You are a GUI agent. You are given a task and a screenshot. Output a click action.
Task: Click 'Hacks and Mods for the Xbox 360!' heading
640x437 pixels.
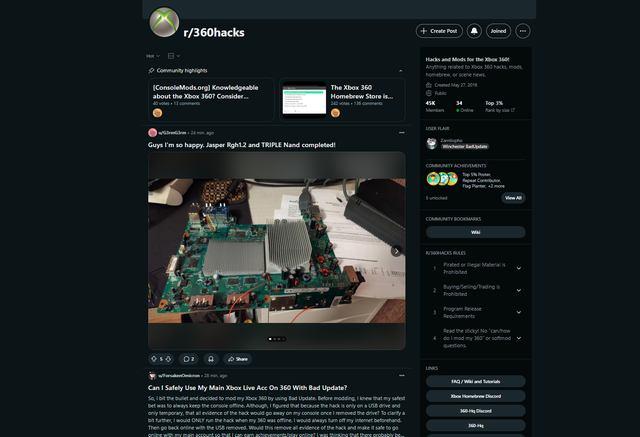point(467,60)
